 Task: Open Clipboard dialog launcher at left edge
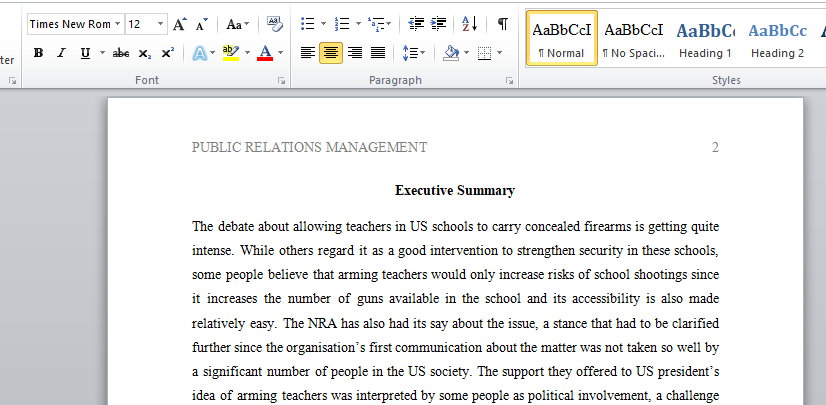tap(12, 81)
